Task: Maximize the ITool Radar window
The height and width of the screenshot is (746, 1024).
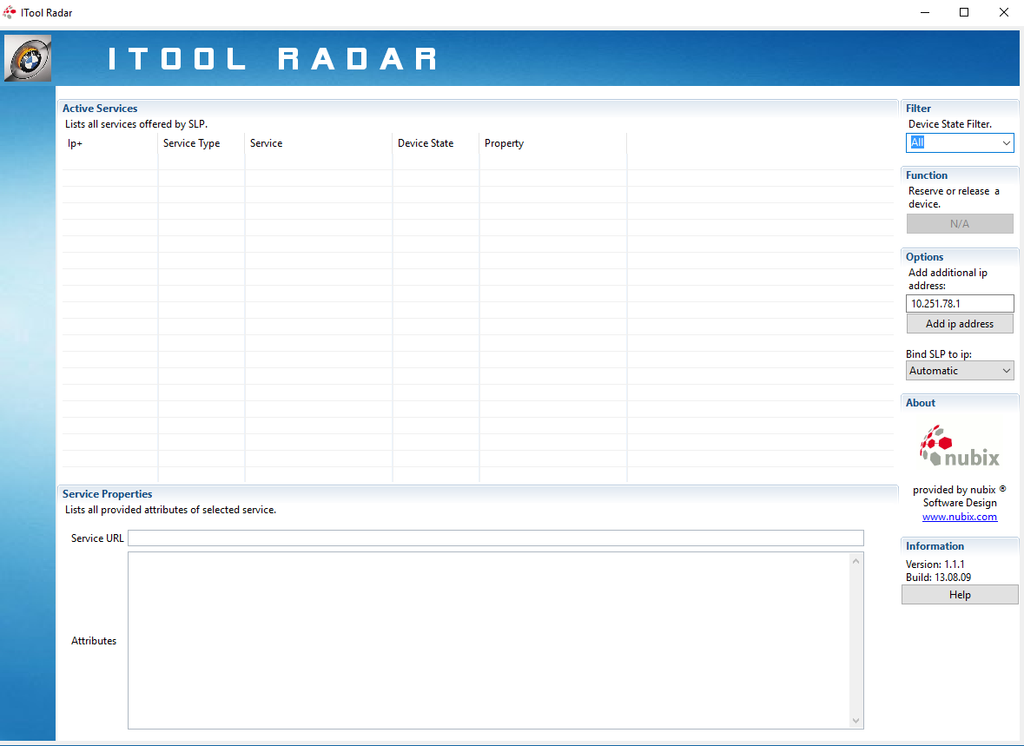Action: (x=964, y=12)
